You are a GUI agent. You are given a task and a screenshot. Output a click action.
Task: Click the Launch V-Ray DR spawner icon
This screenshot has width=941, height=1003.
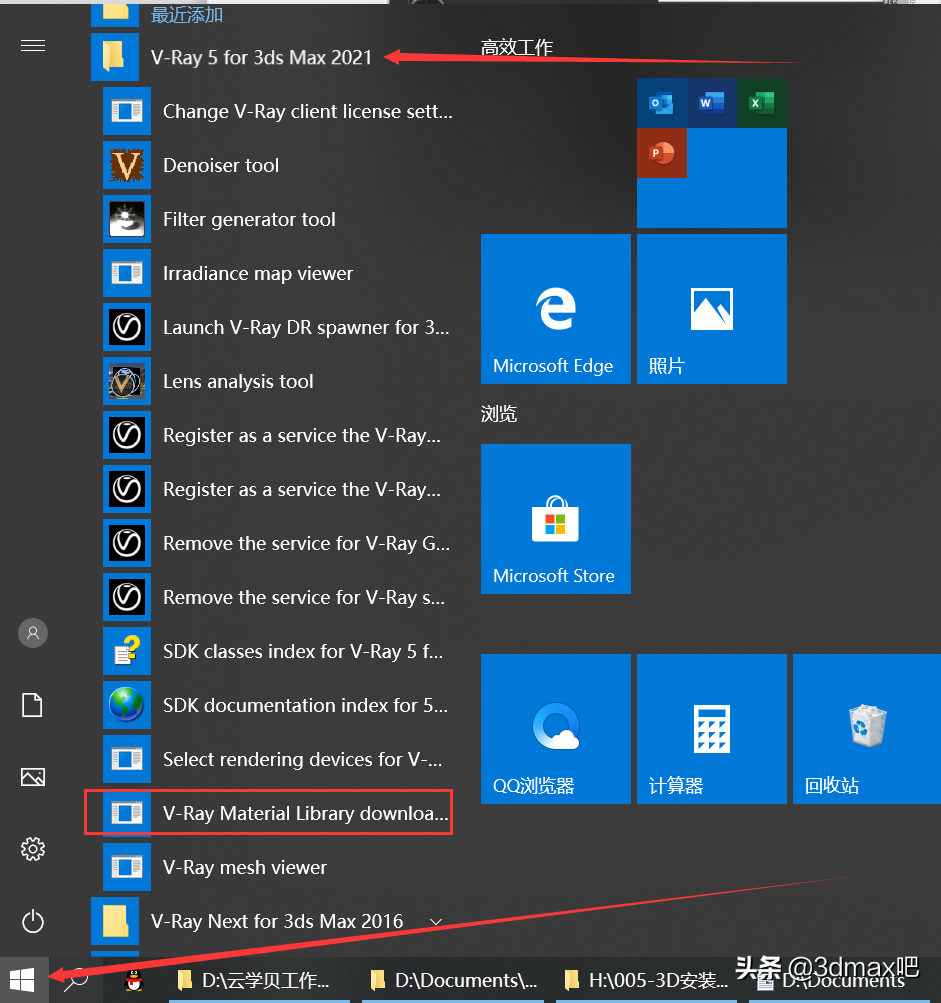[x=127, y=327]
